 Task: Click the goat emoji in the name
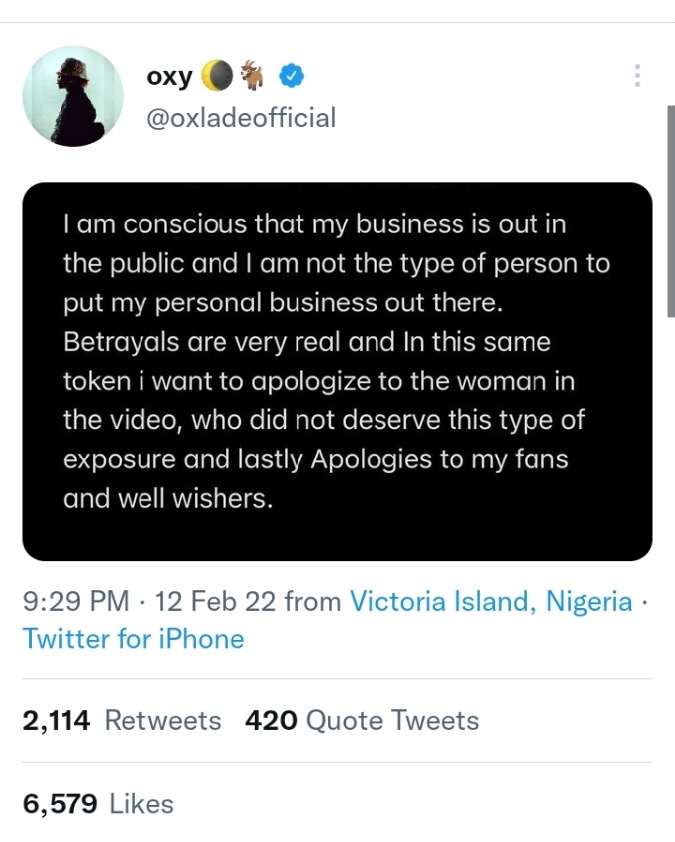tap(250, 76)
